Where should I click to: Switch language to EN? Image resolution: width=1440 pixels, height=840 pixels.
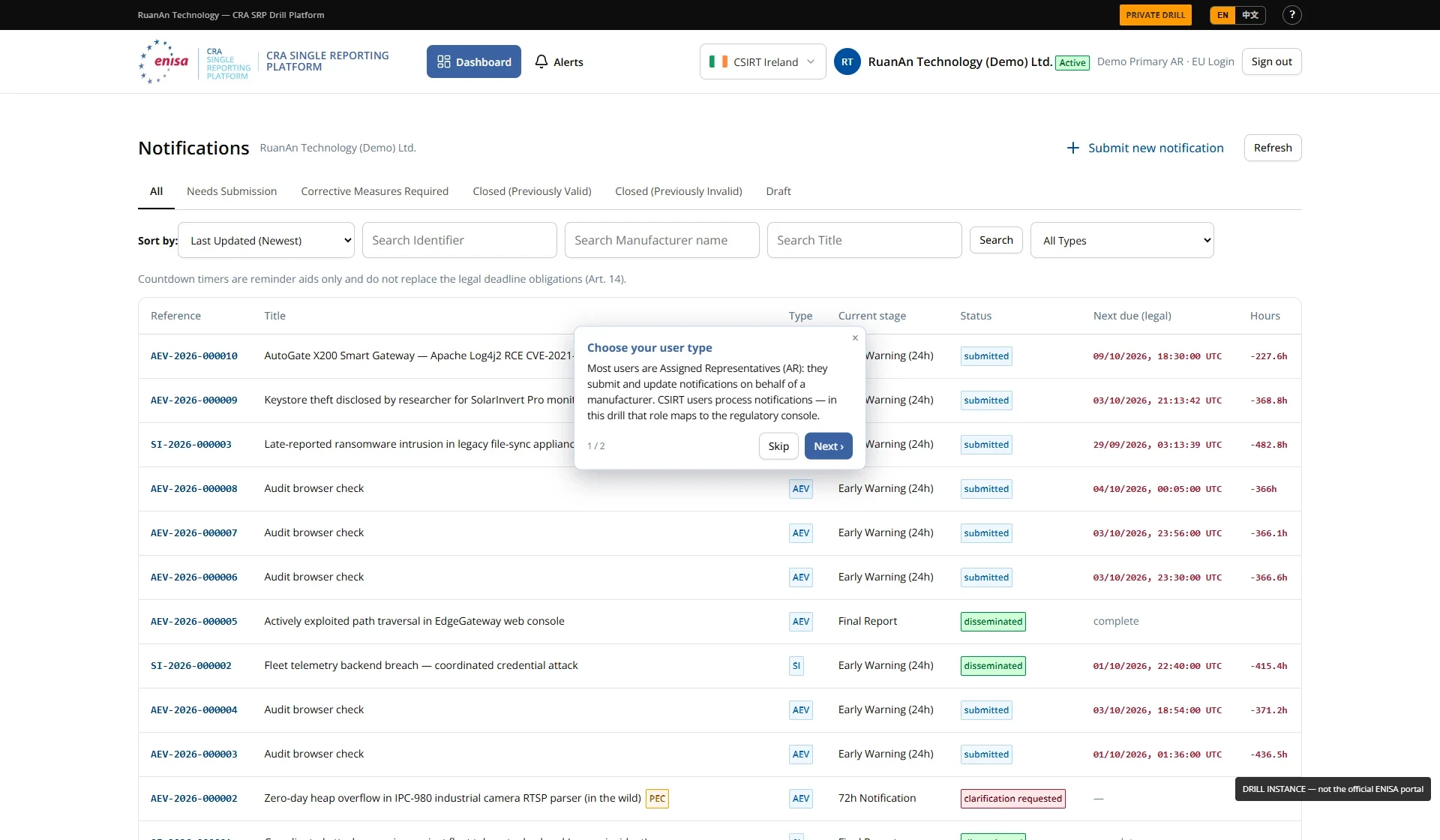pos(1222,15)
